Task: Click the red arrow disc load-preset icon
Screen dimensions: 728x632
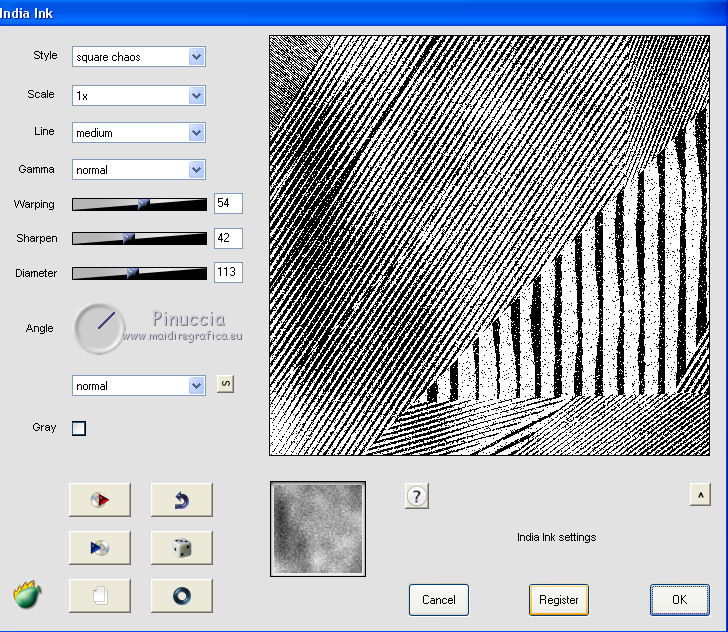Action: [100, 498]
